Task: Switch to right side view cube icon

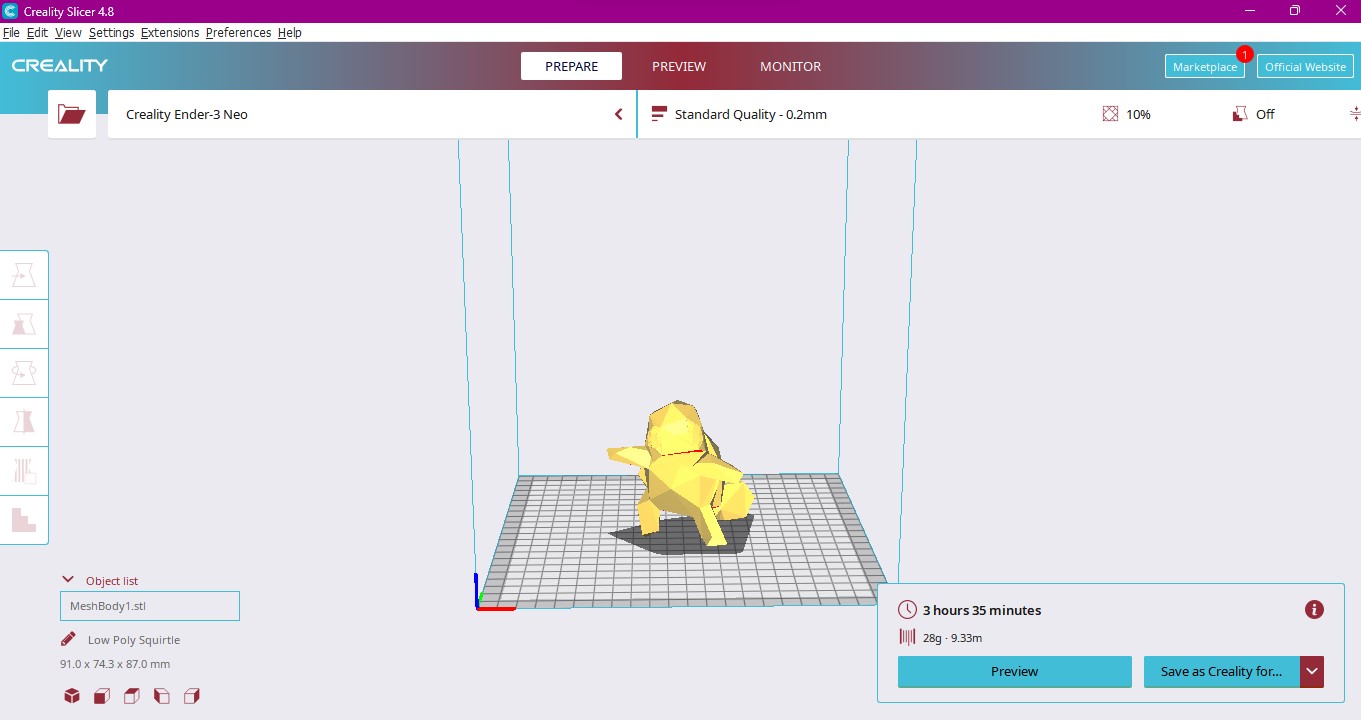Action: [x=192, y=696]
